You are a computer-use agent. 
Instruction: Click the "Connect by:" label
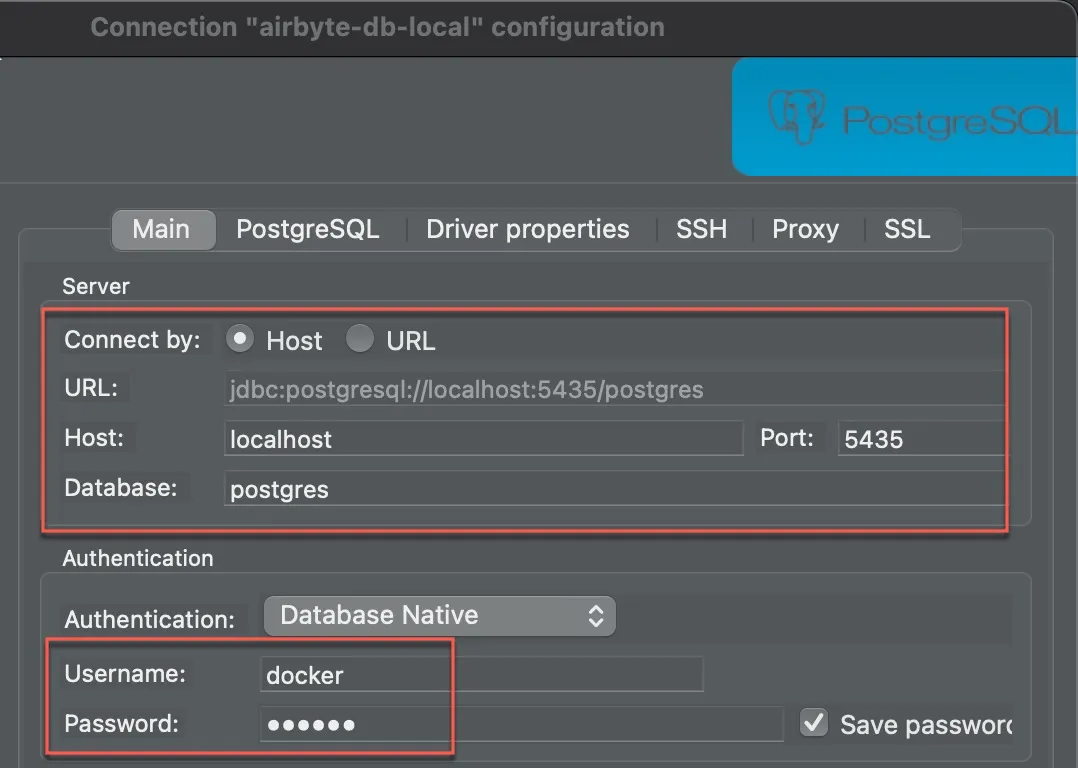coord(132,340)
